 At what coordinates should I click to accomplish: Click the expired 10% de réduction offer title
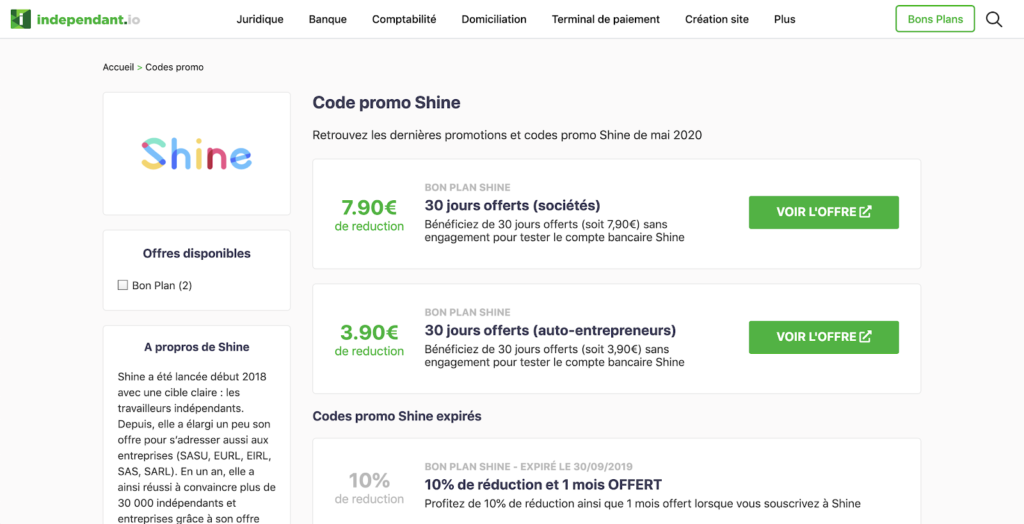pyautogui.click(x=543, y=484)
